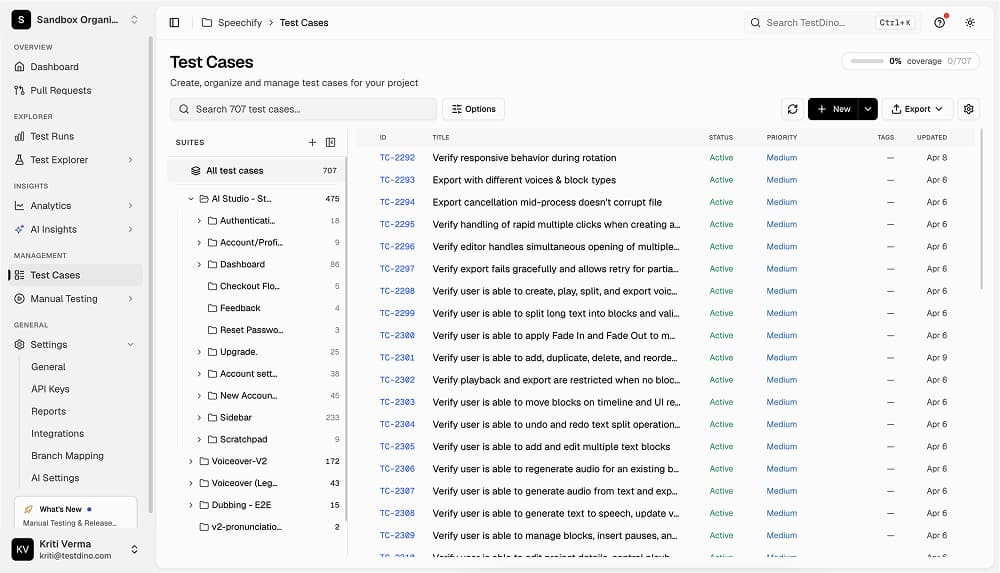Click the Search 707 test cases field
This screenshot has width=1000, height=573.
tap(303, 109)
